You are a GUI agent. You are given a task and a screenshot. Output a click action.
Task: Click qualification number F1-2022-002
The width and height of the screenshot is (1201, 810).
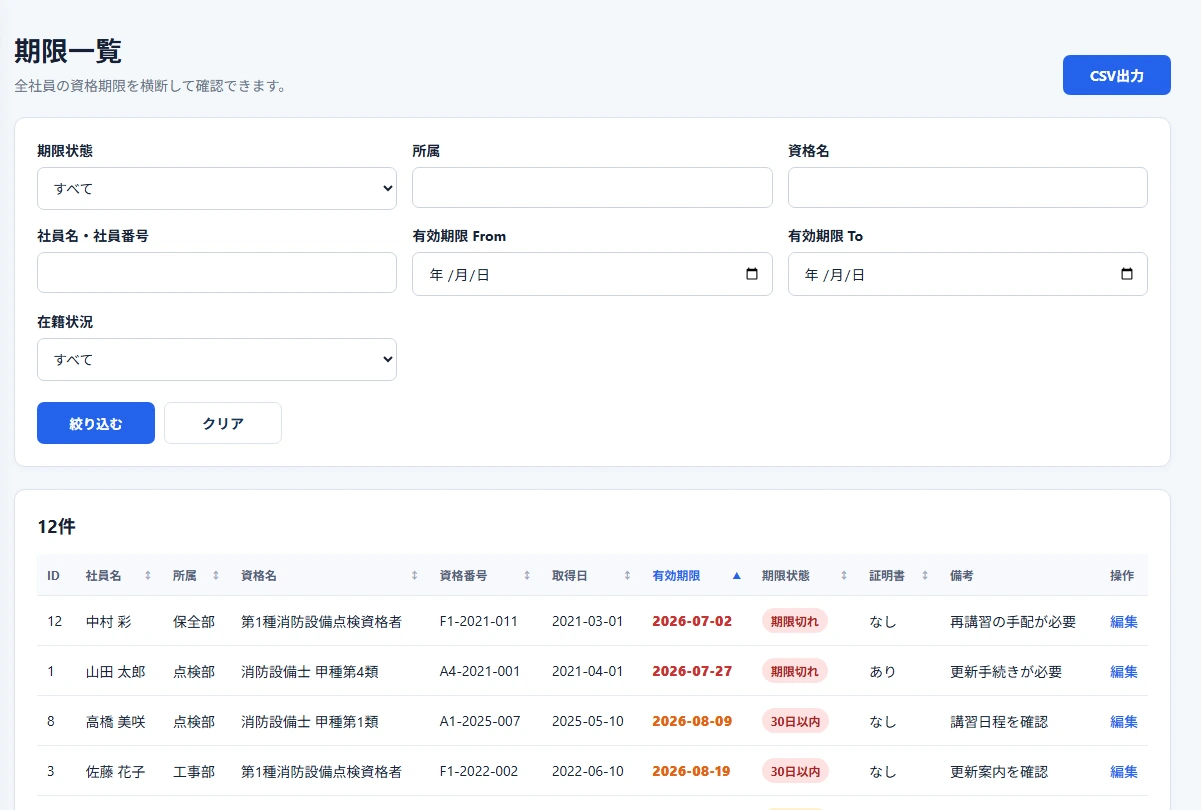pyautogui.click(x=479, y=771)
